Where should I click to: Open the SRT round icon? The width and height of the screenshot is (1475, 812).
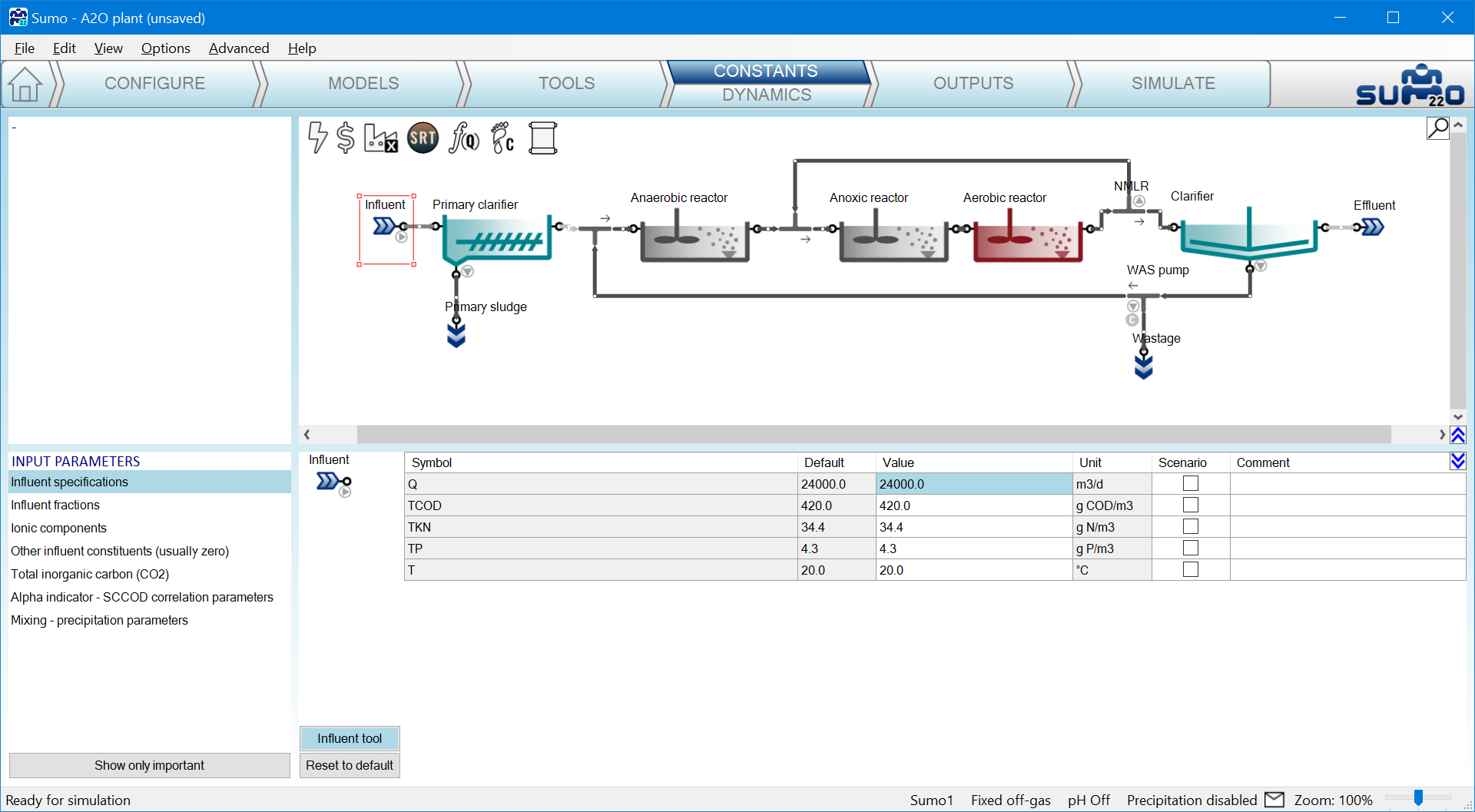tap(423, 138)
